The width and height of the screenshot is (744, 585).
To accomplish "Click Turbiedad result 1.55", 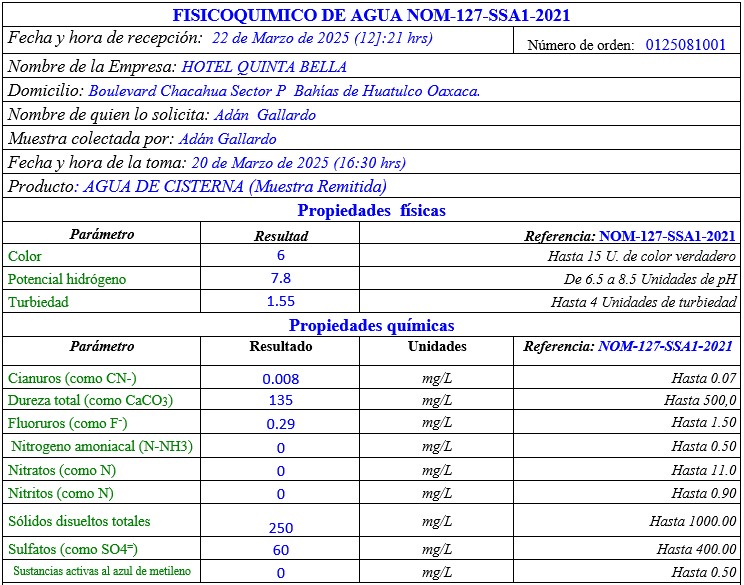I will tap(280, 301).
